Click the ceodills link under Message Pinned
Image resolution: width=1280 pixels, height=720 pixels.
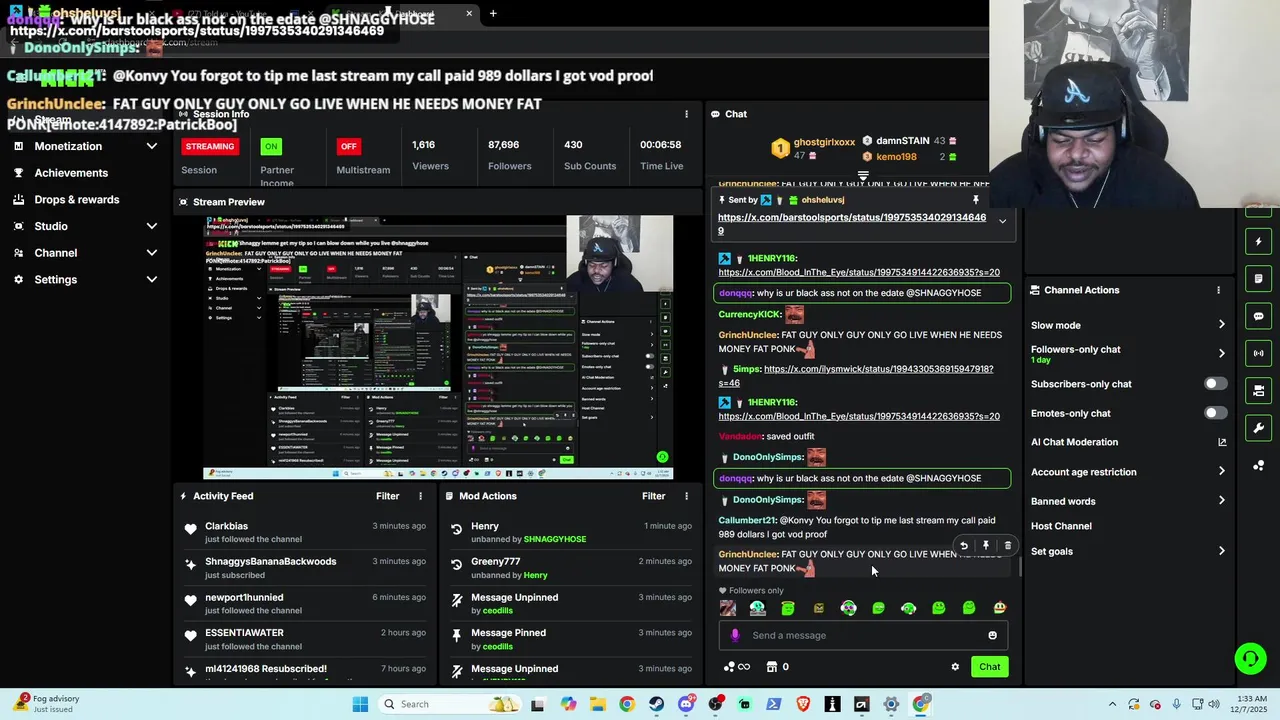click(x=497, y=646)
